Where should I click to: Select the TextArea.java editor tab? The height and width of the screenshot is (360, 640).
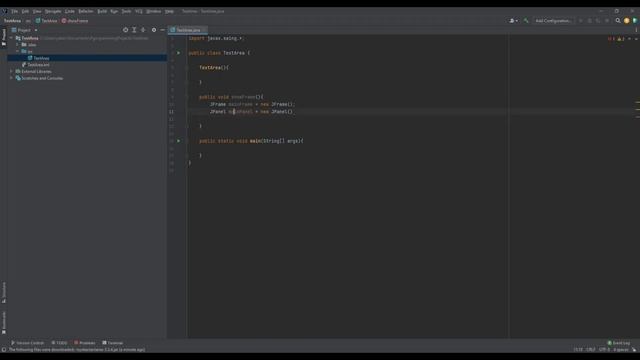(x=188, y=30)
